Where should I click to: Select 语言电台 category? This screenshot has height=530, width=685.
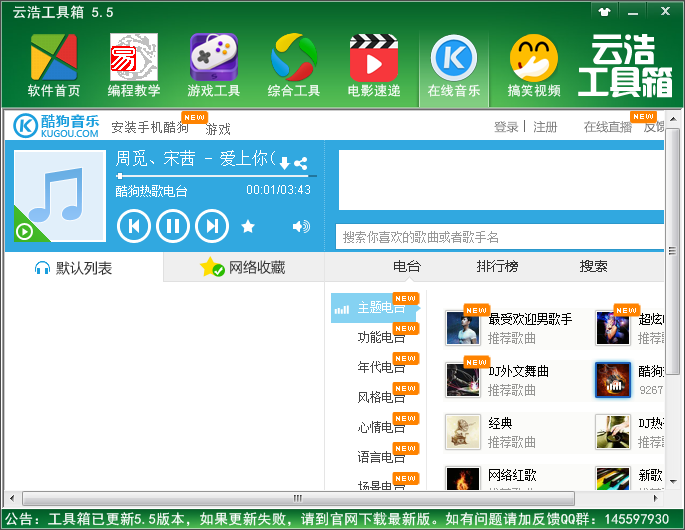coord(381,457)
